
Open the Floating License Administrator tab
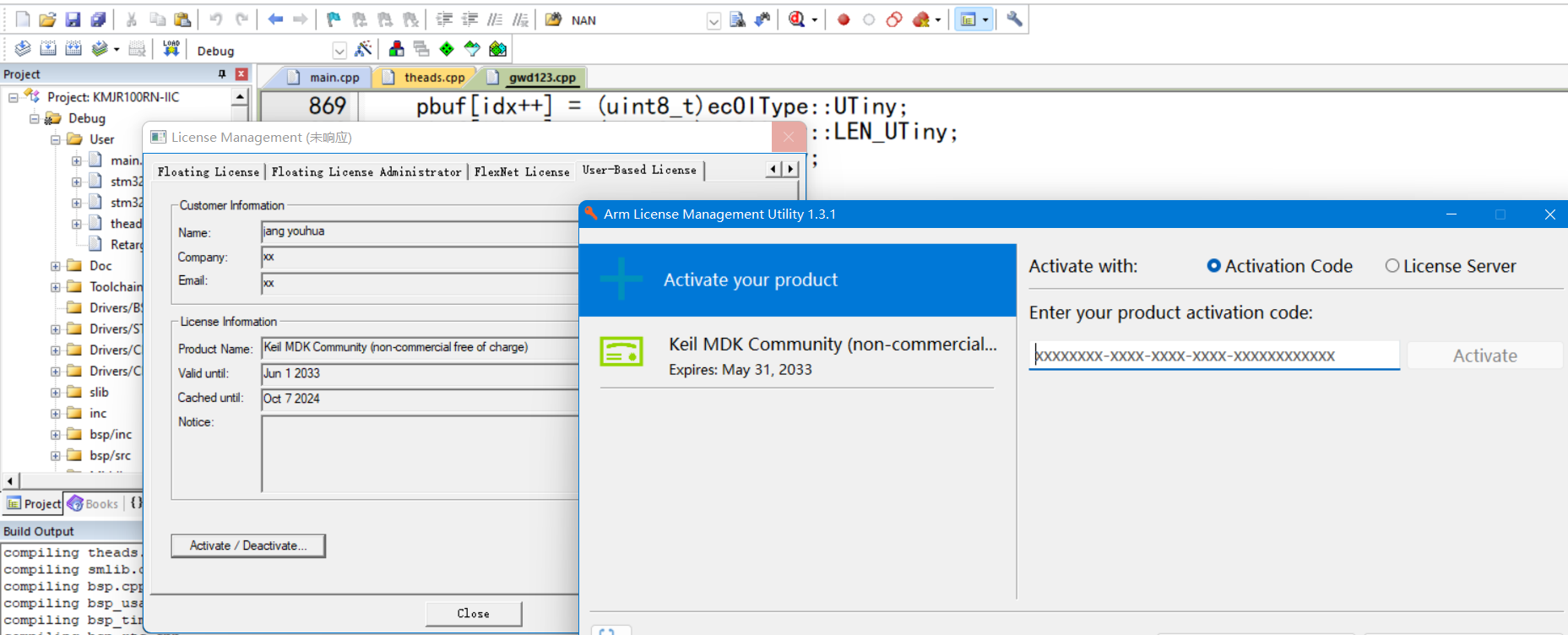point(366,172)
